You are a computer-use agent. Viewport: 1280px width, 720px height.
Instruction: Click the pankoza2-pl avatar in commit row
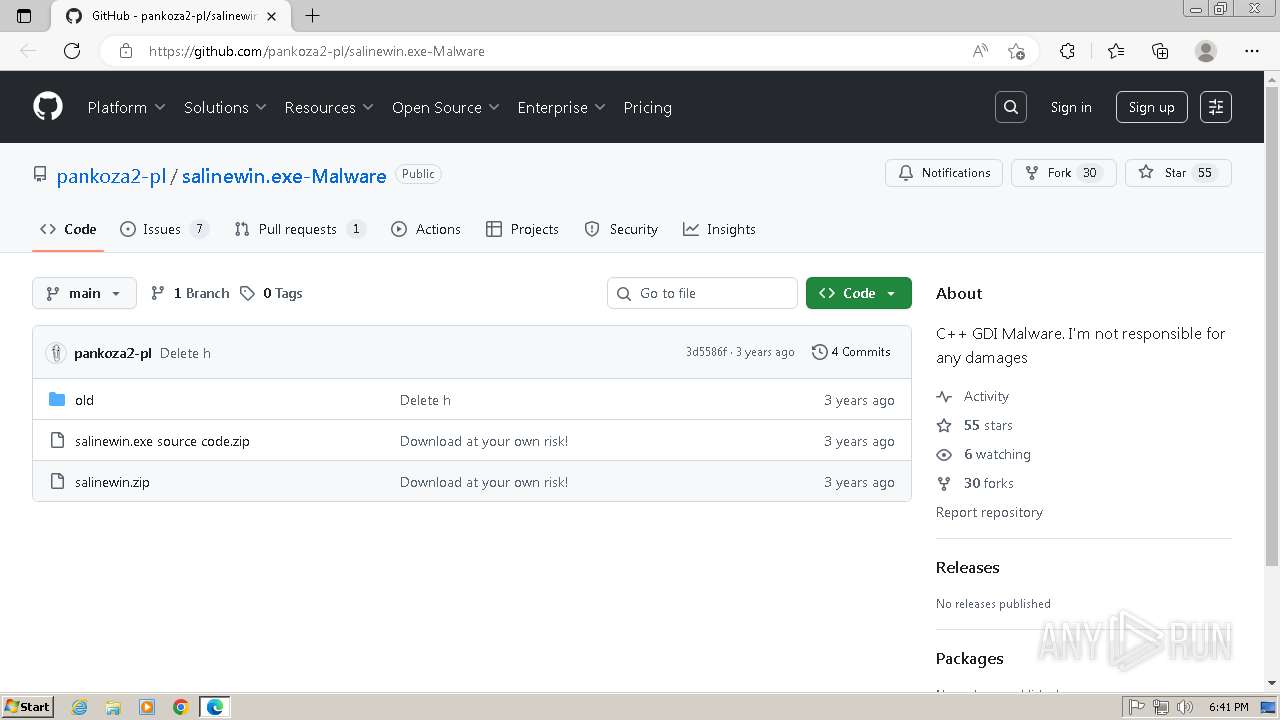click(x=56, y=353)
